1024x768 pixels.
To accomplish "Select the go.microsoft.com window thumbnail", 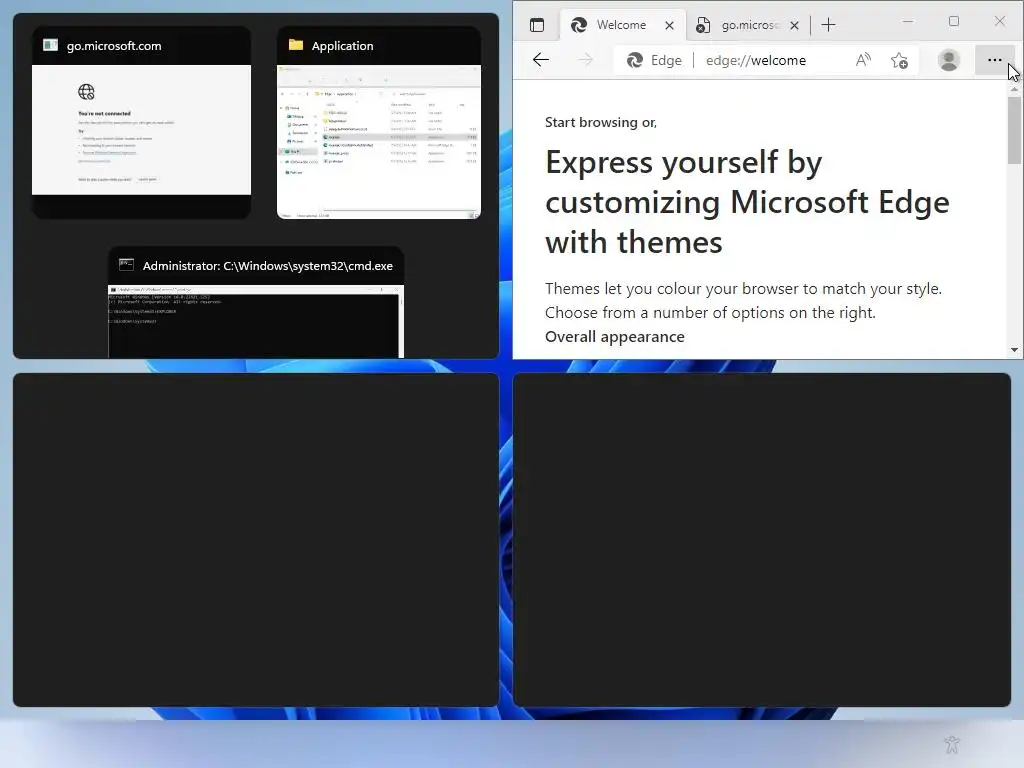I will point(141,123).
